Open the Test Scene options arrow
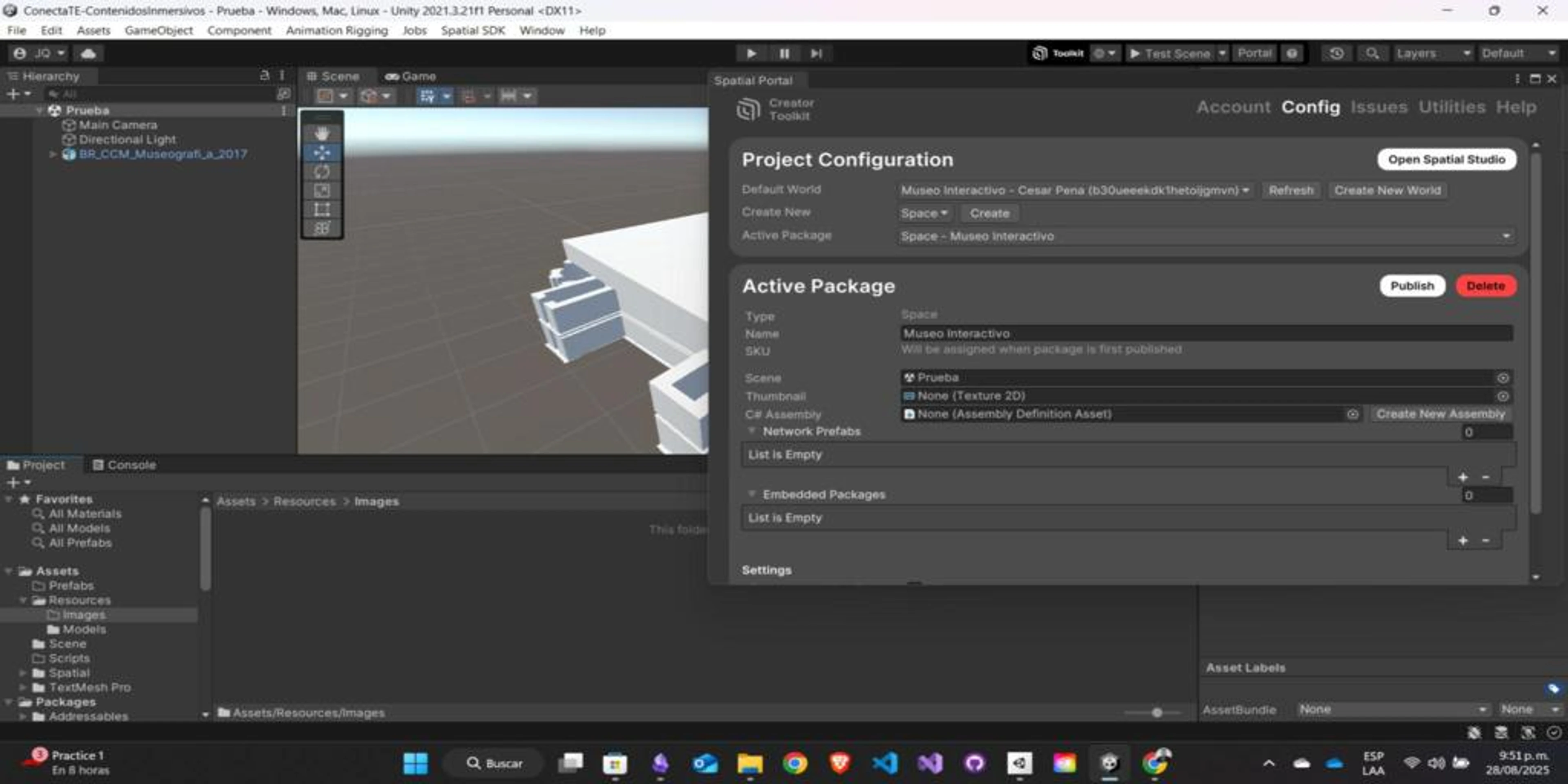 pos(1222,53)
